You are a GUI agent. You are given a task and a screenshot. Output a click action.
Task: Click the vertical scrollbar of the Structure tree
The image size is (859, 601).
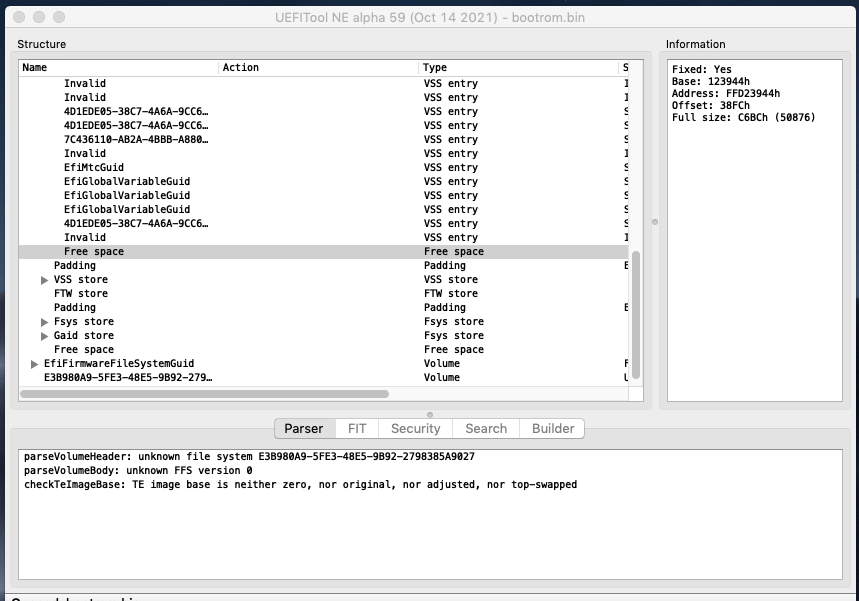(635, 315)
